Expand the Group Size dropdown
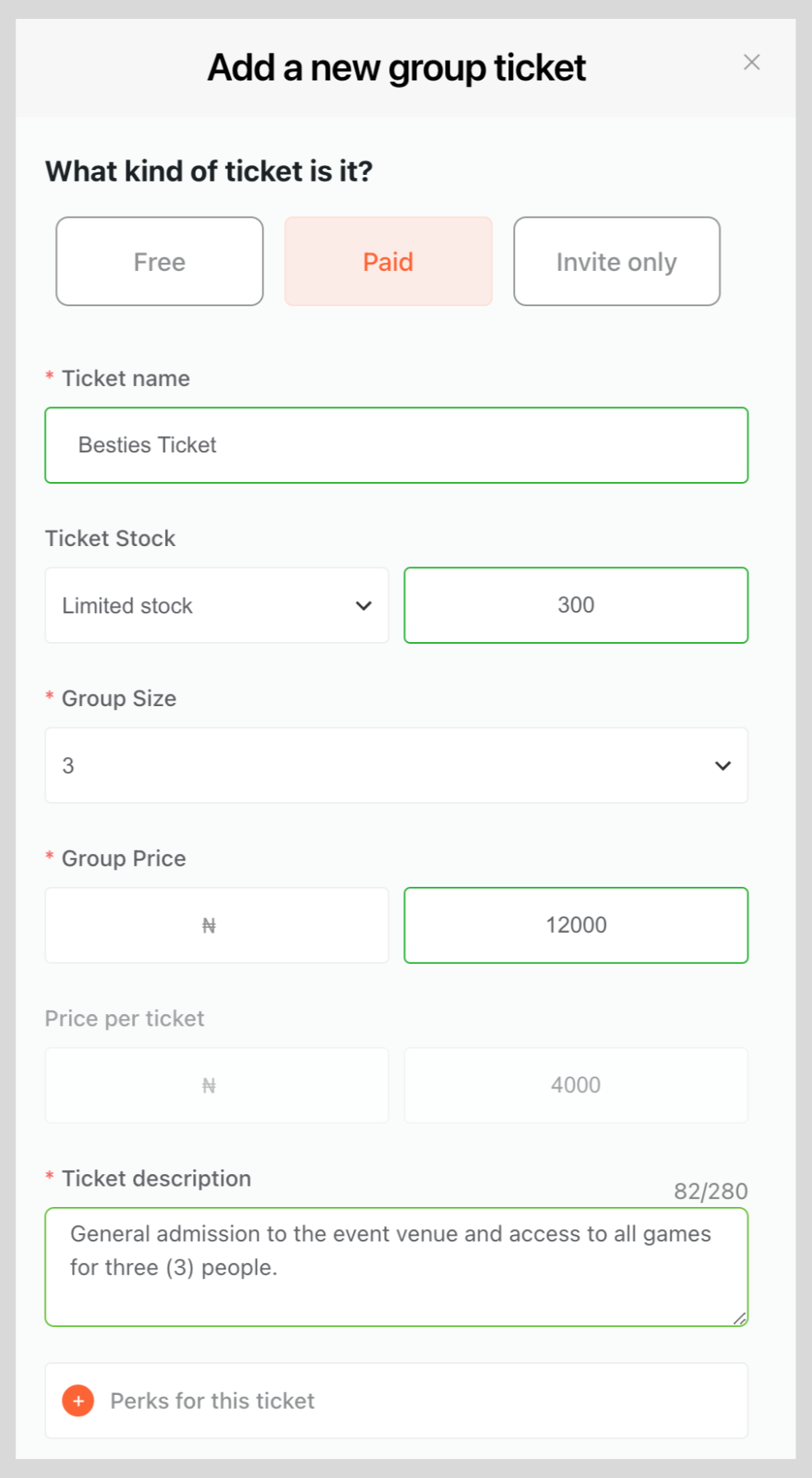Image resolution: width=812 pixels, height=1478 pixels. (396, 766)
